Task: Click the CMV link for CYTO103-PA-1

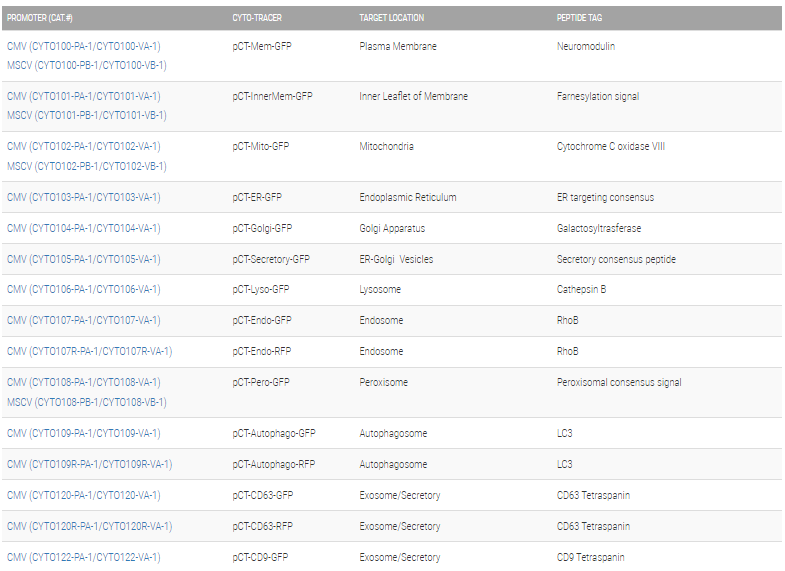Action: tap(83, 197)
